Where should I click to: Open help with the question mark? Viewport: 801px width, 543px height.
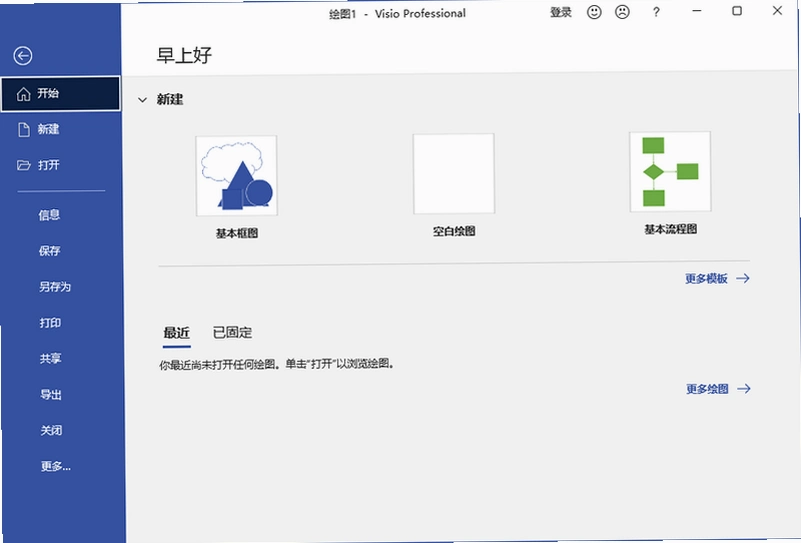point(656,12)
